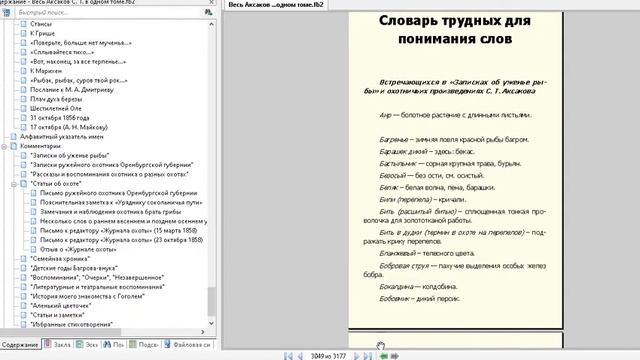
Task: Click the document icon beside «Отзыв о «Журнале охоты»»
Action: pyautogui.click(x=33, y=249)
